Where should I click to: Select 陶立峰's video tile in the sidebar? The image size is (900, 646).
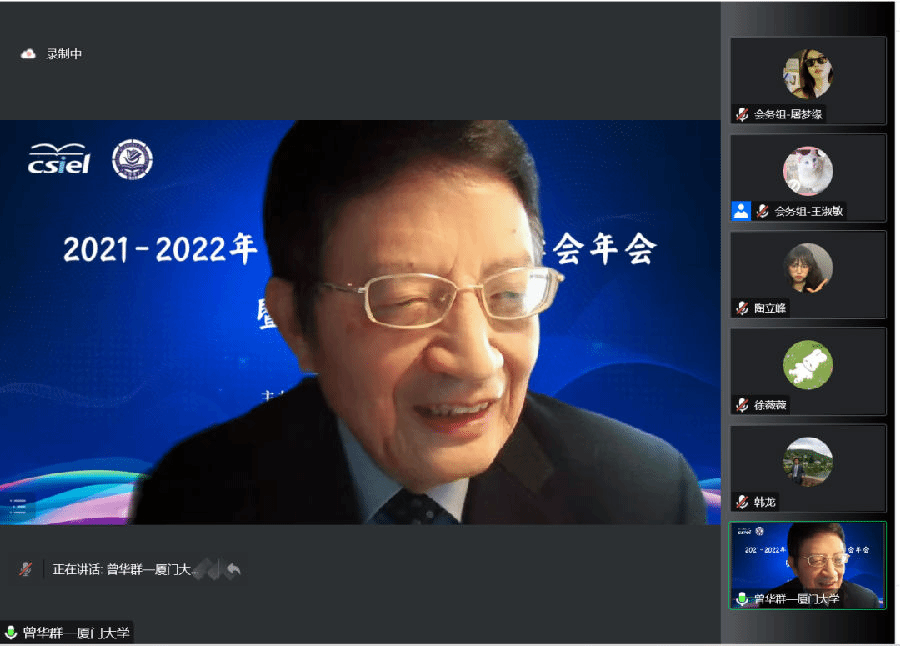808,275
